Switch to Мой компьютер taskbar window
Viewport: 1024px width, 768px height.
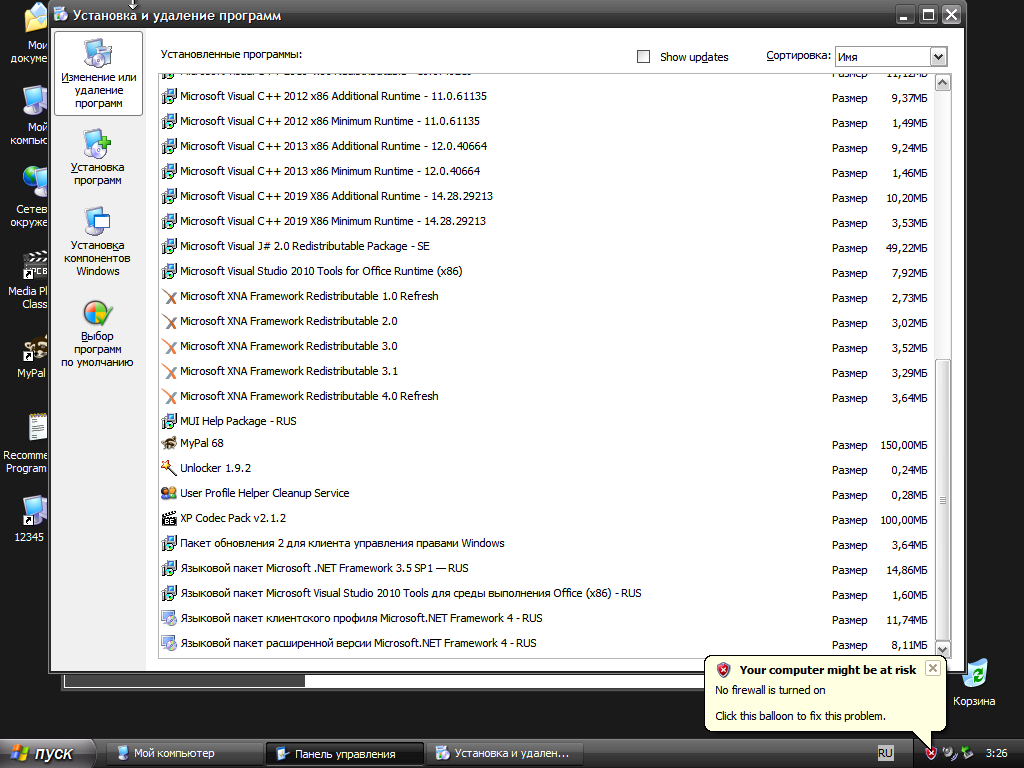pos(184,754)
